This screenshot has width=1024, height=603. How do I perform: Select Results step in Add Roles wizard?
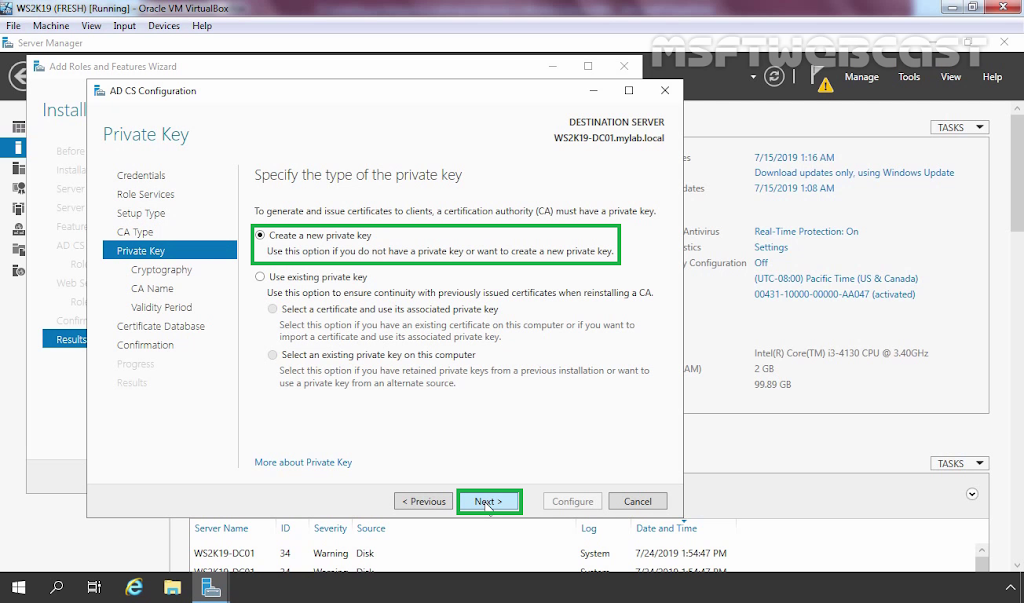coord(65,339)
